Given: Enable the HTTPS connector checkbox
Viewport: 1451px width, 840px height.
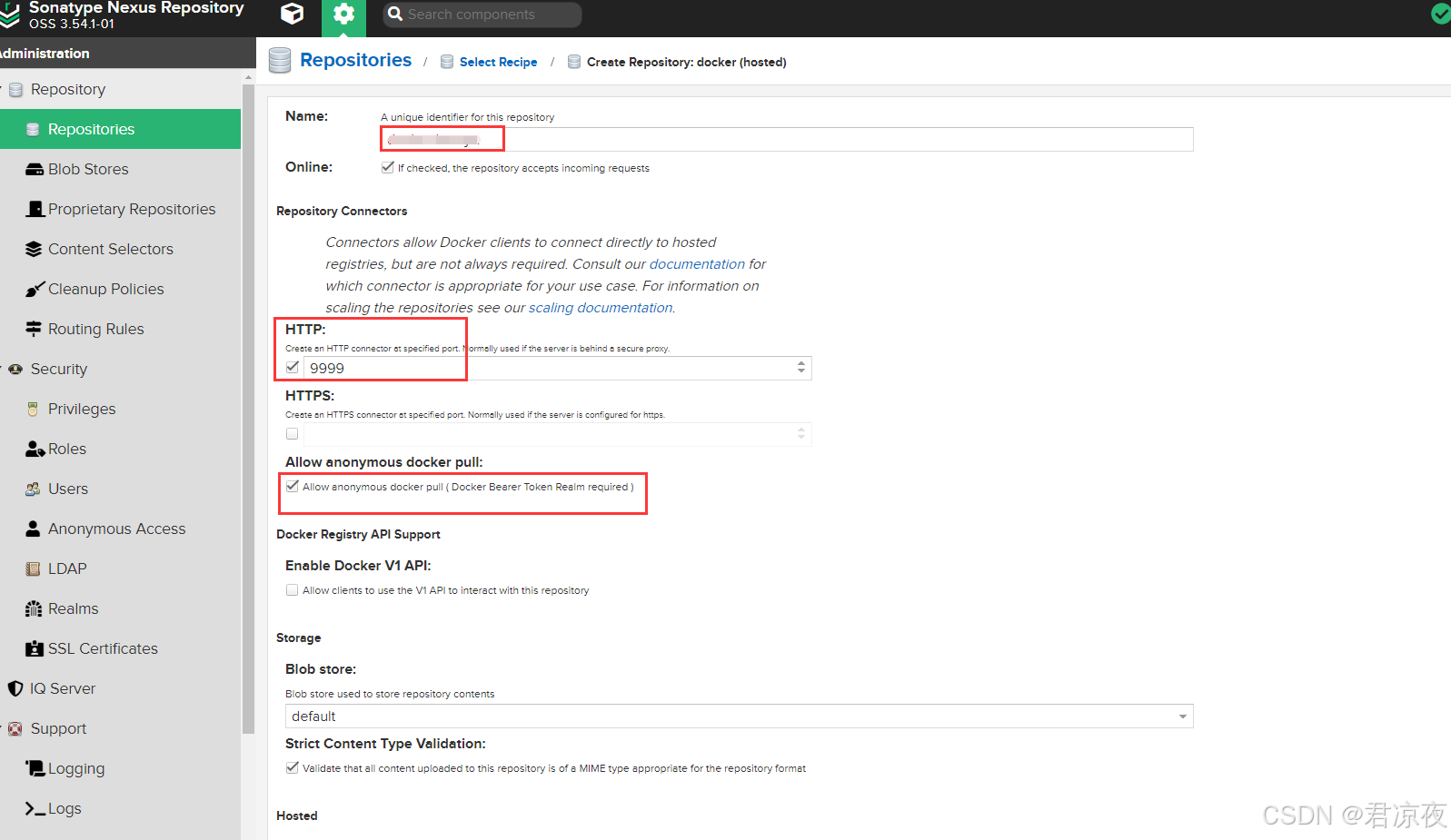Looking at the screenshot, I should pyautogui.click(x=292, y=434).
